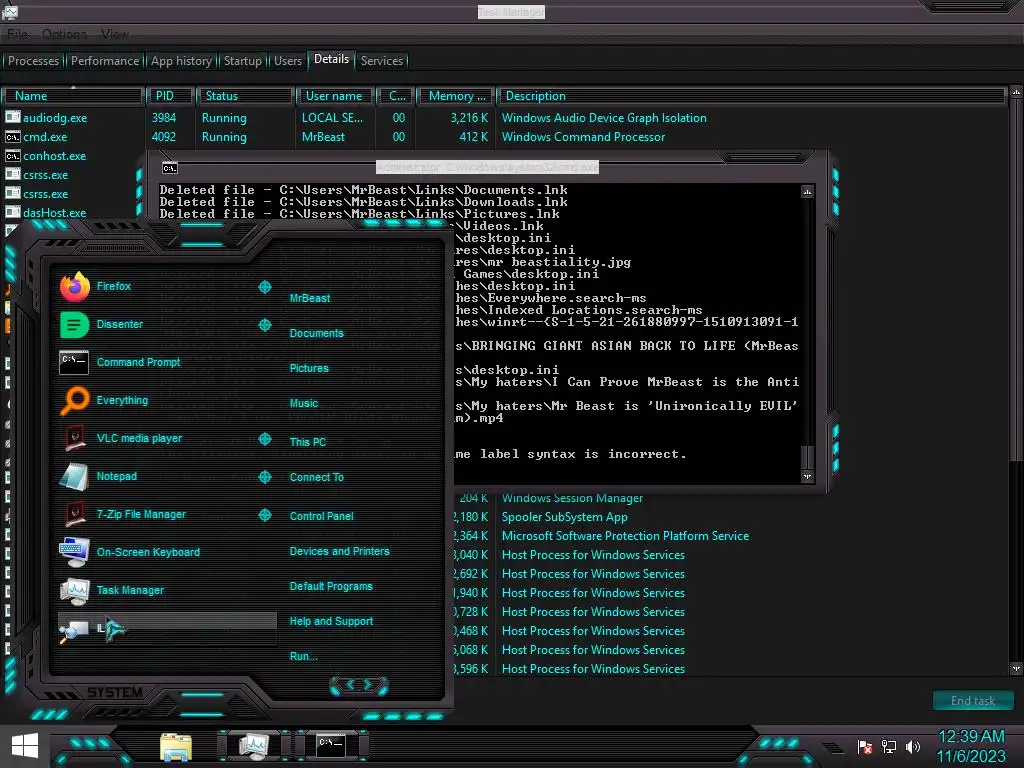Image resolution: width=1024 pixels, height=768 pixels.
Task: Open Documents from the start menu
Action: 316,333
